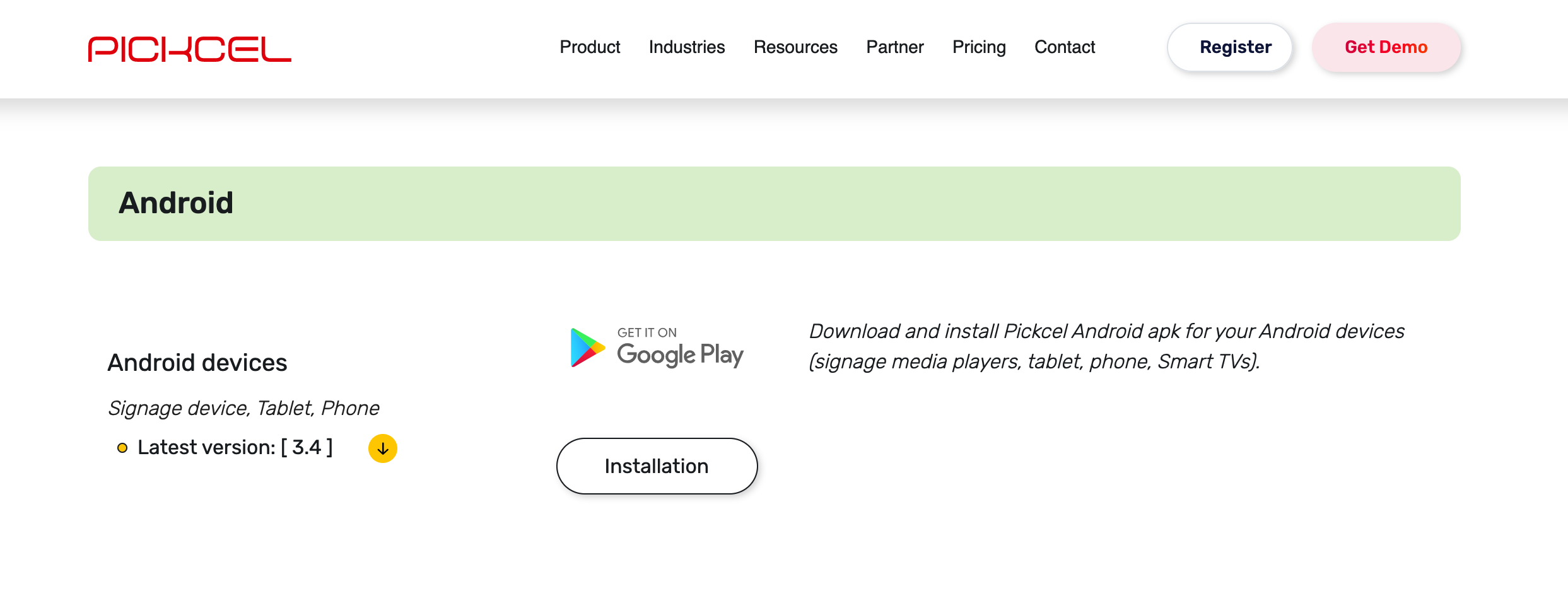
Task: Click the Get it on Google Play badge
Action: coord(656,346)
